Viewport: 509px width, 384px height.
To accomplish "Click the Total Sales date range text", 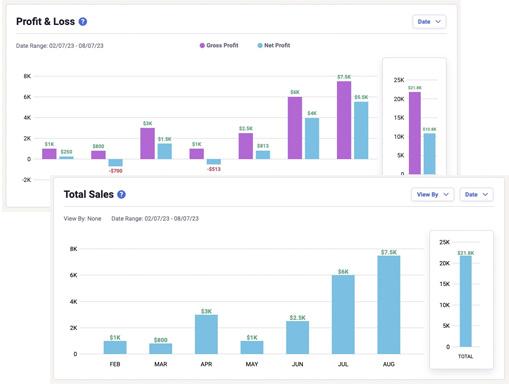I will (x=155, y=219).
